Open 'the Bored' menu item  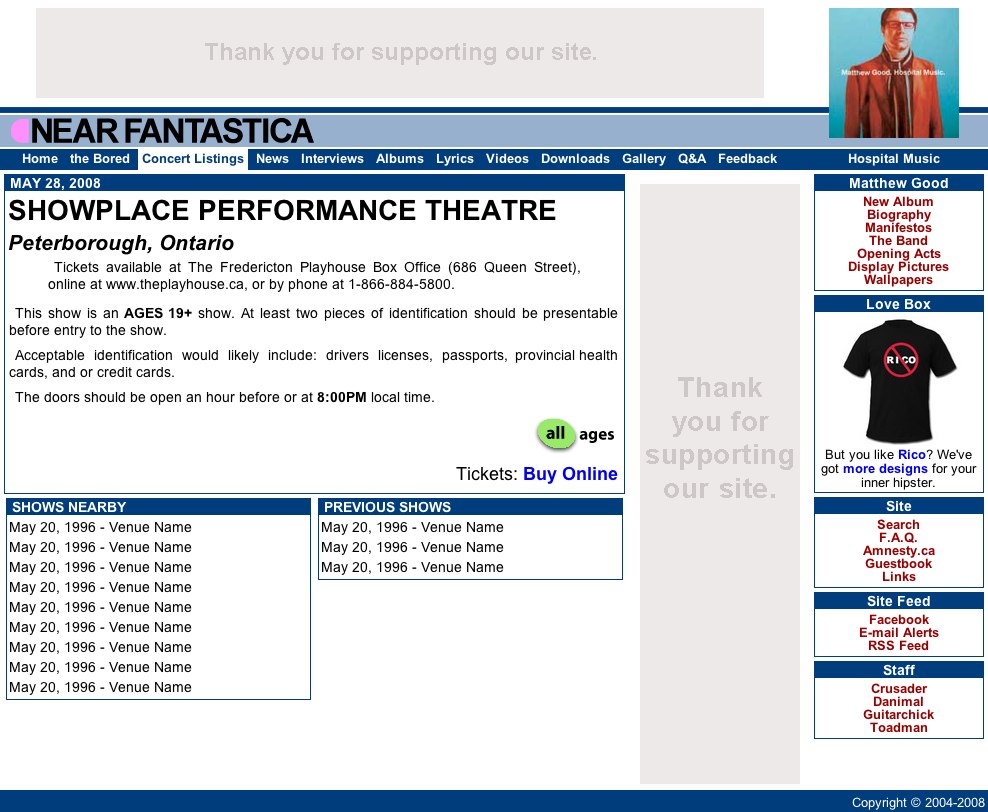coord(100,159)
